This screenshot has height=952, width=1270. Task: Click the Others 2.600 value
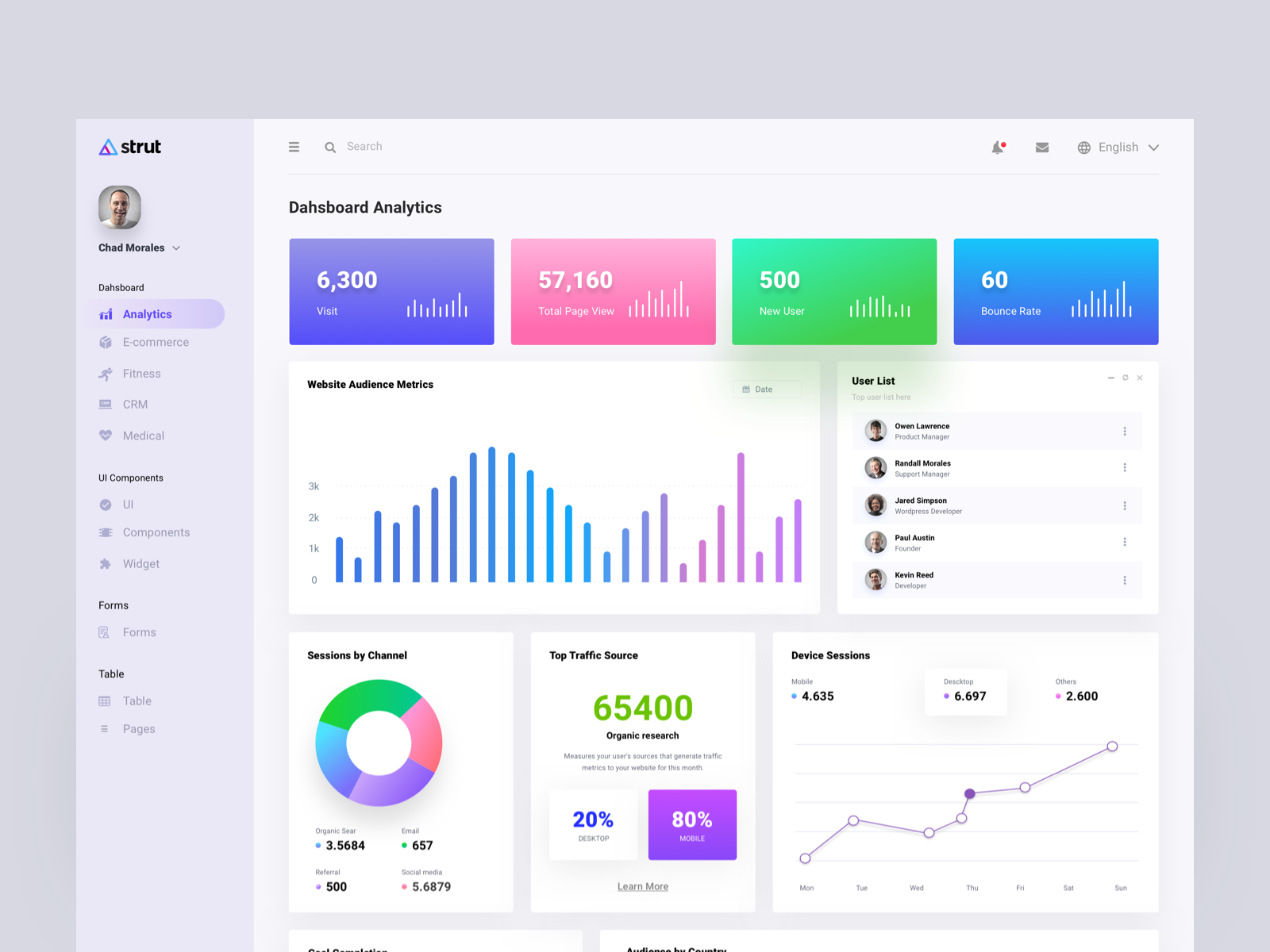coord(1082,697)
